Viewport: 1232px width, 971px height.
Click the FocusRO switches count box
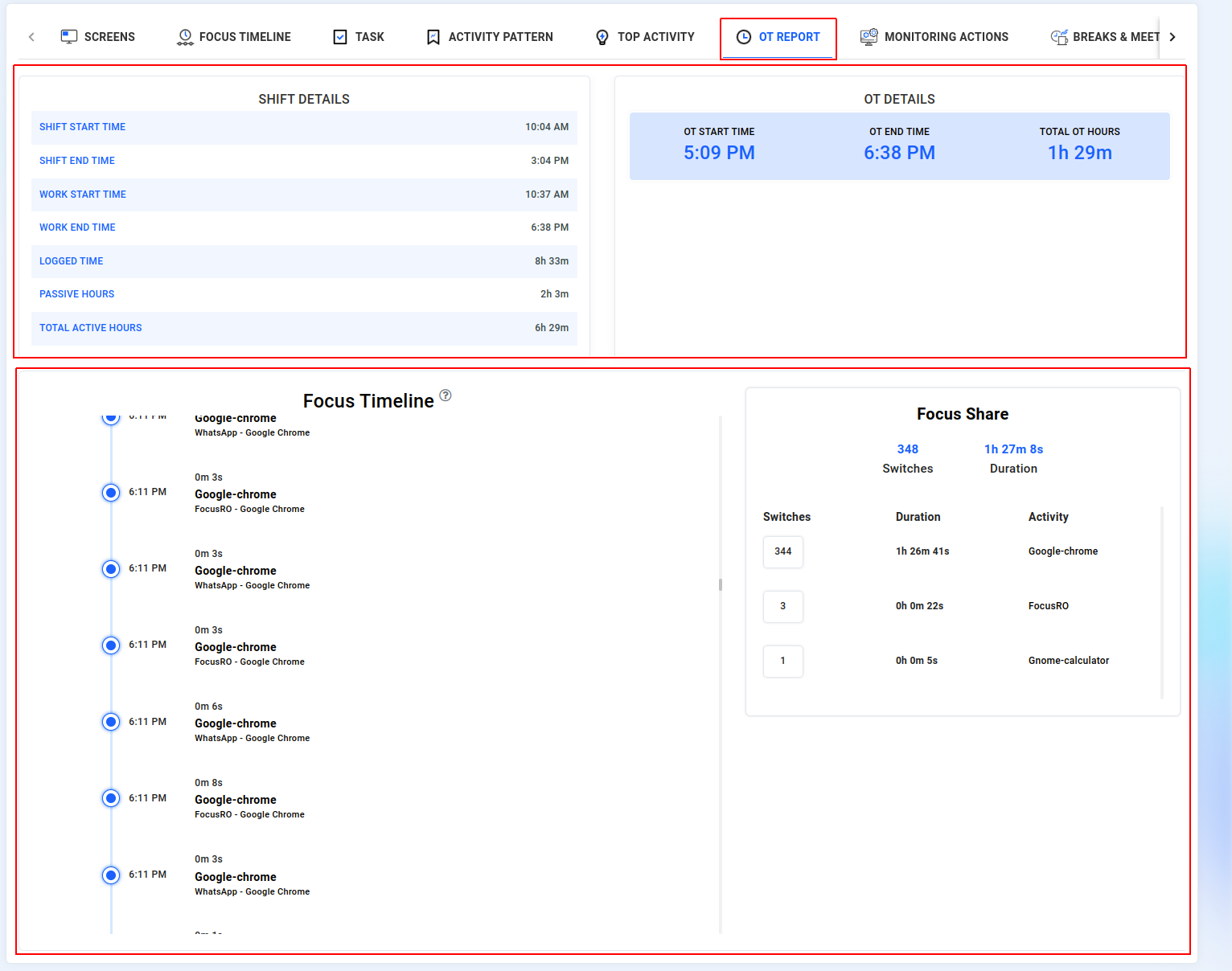782,606
